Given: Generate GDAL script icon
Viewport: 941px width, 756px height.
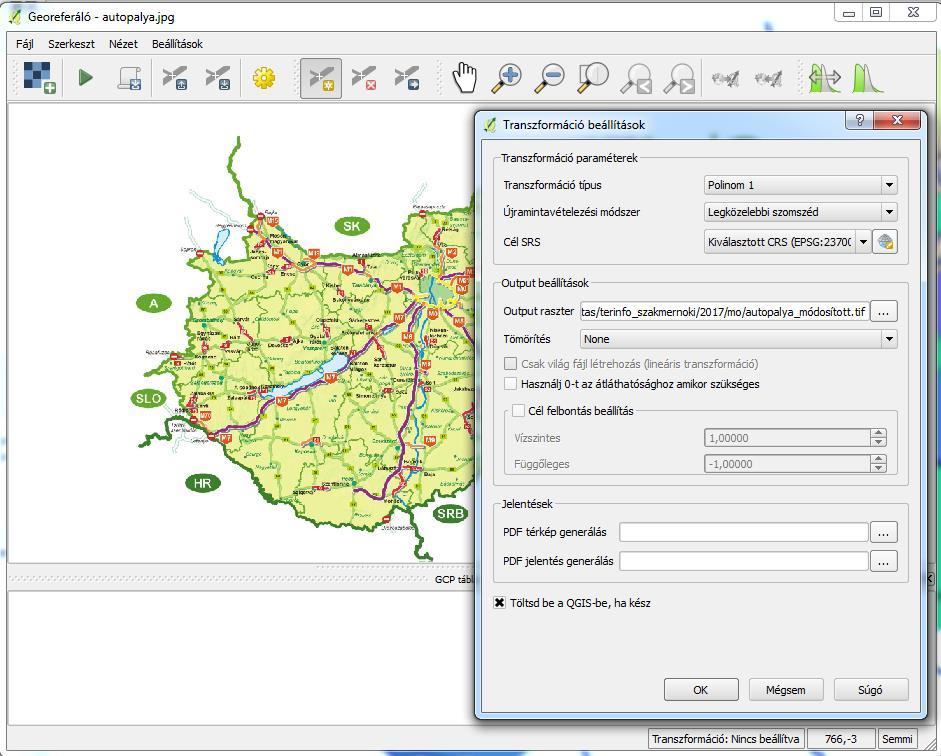Looking at the screenshot, I should [x=130, y=78].
